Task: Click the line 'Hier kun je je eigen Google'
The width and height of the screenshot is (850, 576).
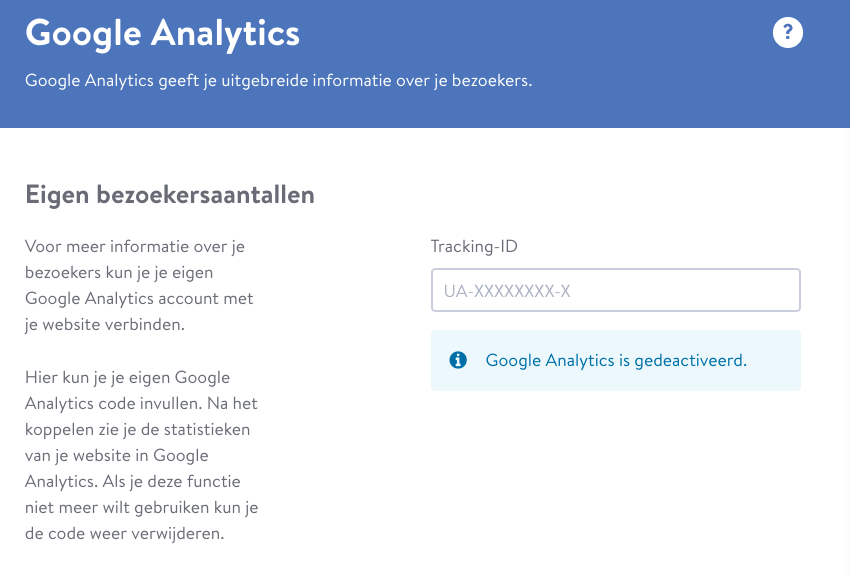Action: pos(127,378)
